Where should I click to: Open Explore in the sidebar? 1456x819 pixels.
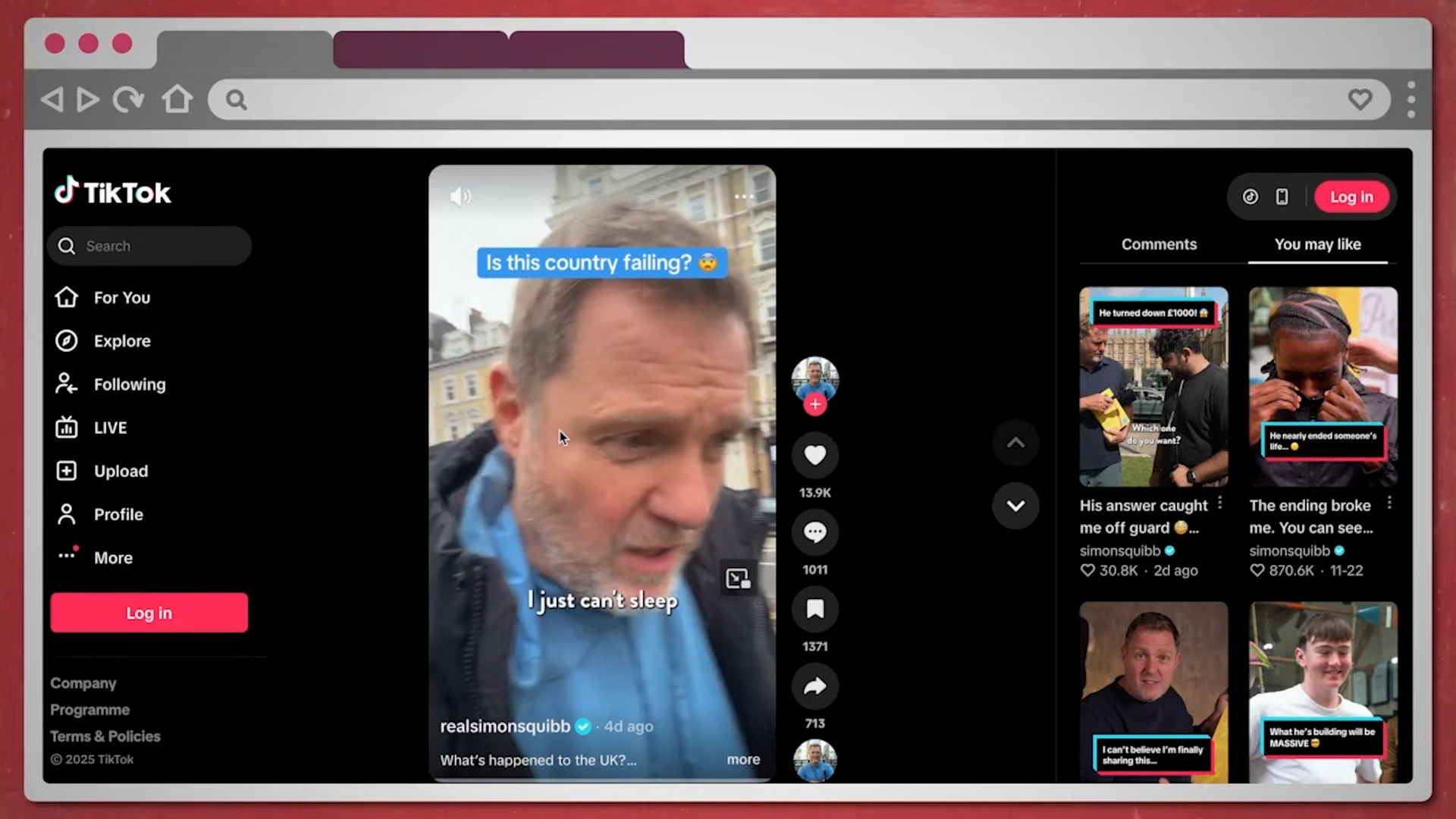[x=121, y=341]
